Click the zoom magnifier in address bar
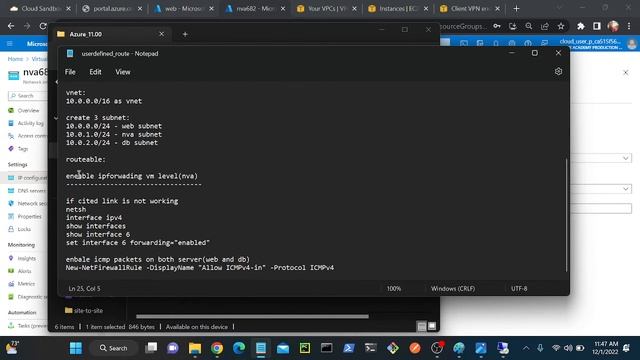This screenshot has height=360, width=640. 529,26
